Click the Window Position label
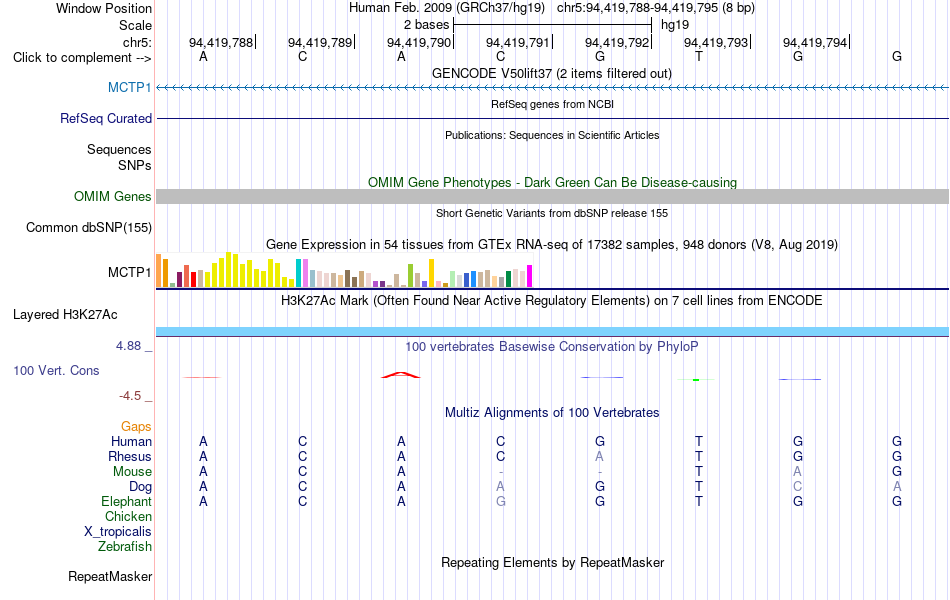Viewport: 950px width, 600px height. 104,8
